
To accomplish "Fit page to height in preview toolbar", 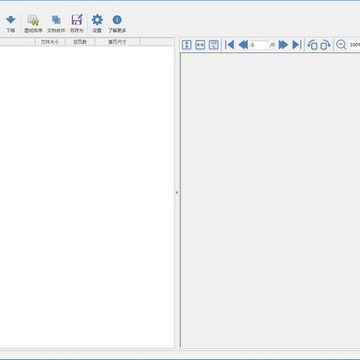I will point(187,45).
